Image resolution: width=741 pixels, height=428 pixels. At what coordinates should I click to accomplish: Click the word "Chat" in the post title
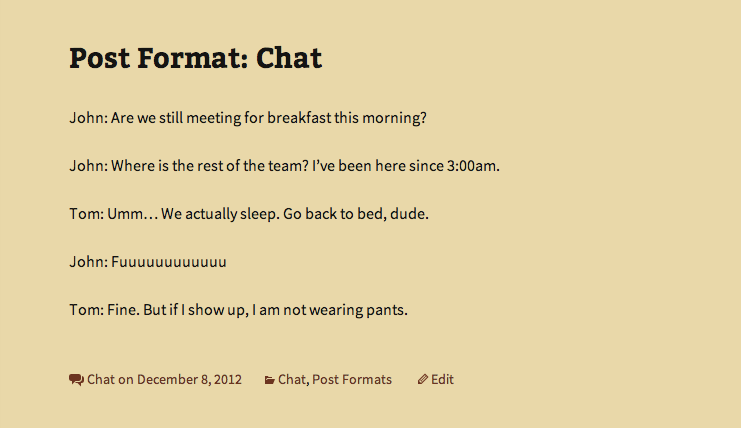[x=289, y=58]
